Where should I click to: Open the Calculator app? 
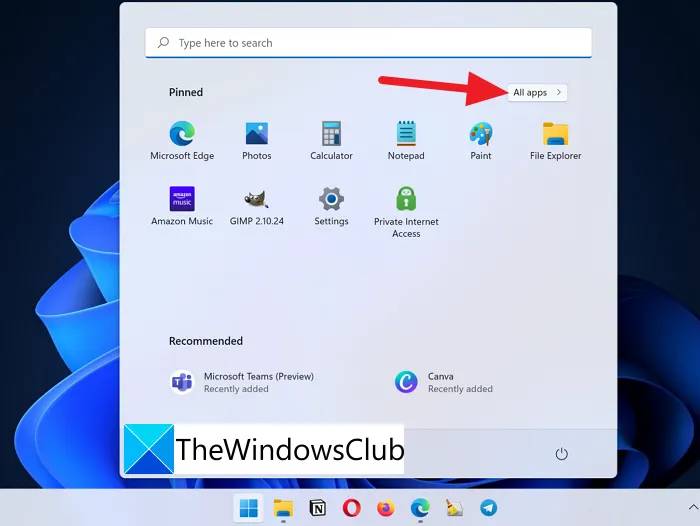331,140
